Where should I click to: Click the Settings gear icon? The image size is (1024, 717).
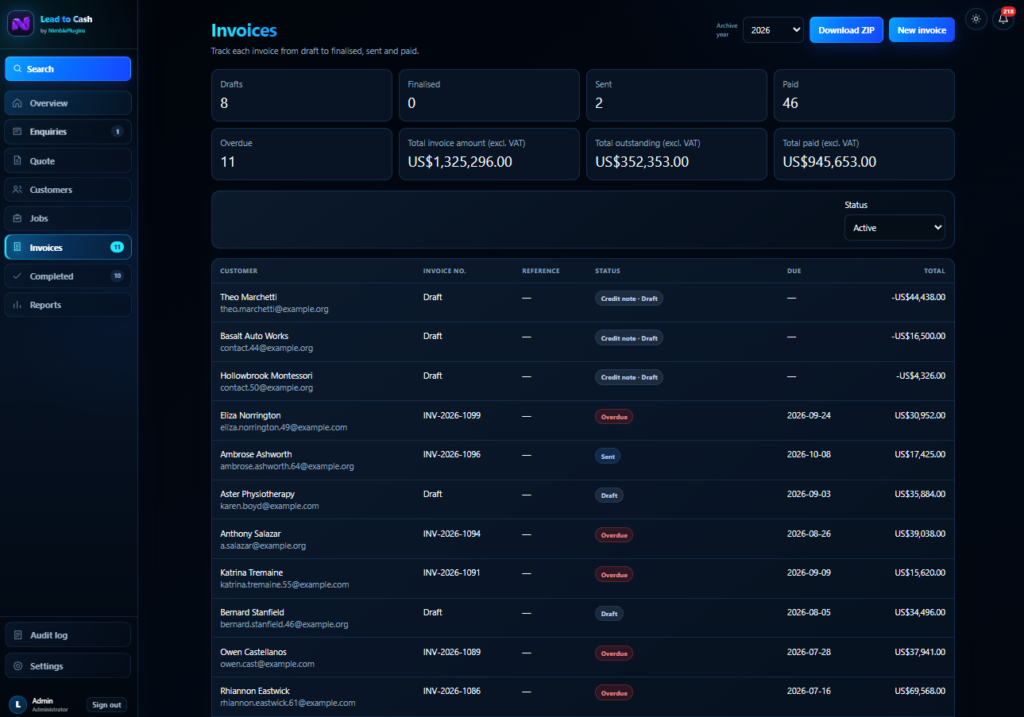(18, 666)
